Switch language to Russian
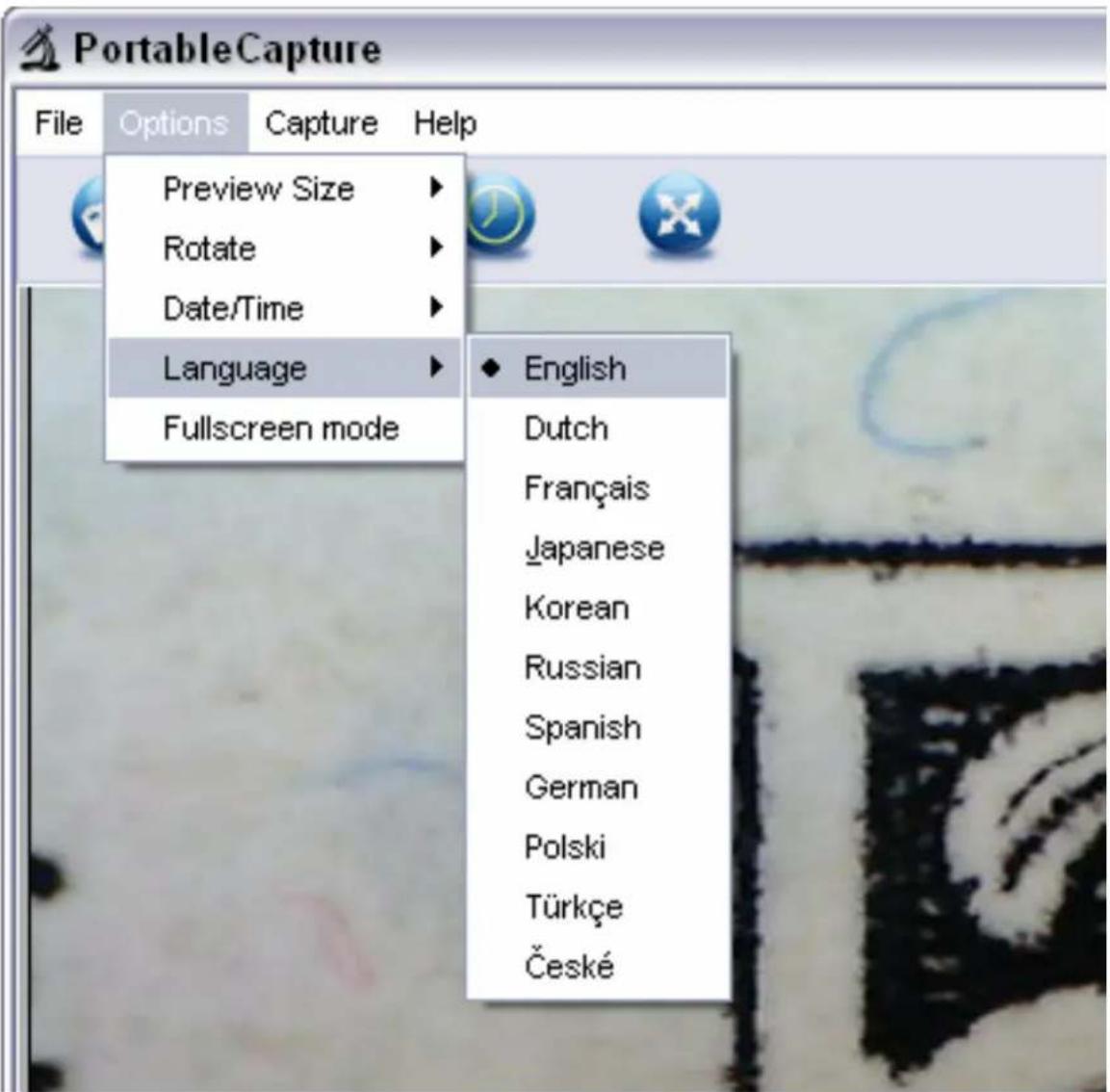Screen dimensions: 1110x1092 [599, 667]
